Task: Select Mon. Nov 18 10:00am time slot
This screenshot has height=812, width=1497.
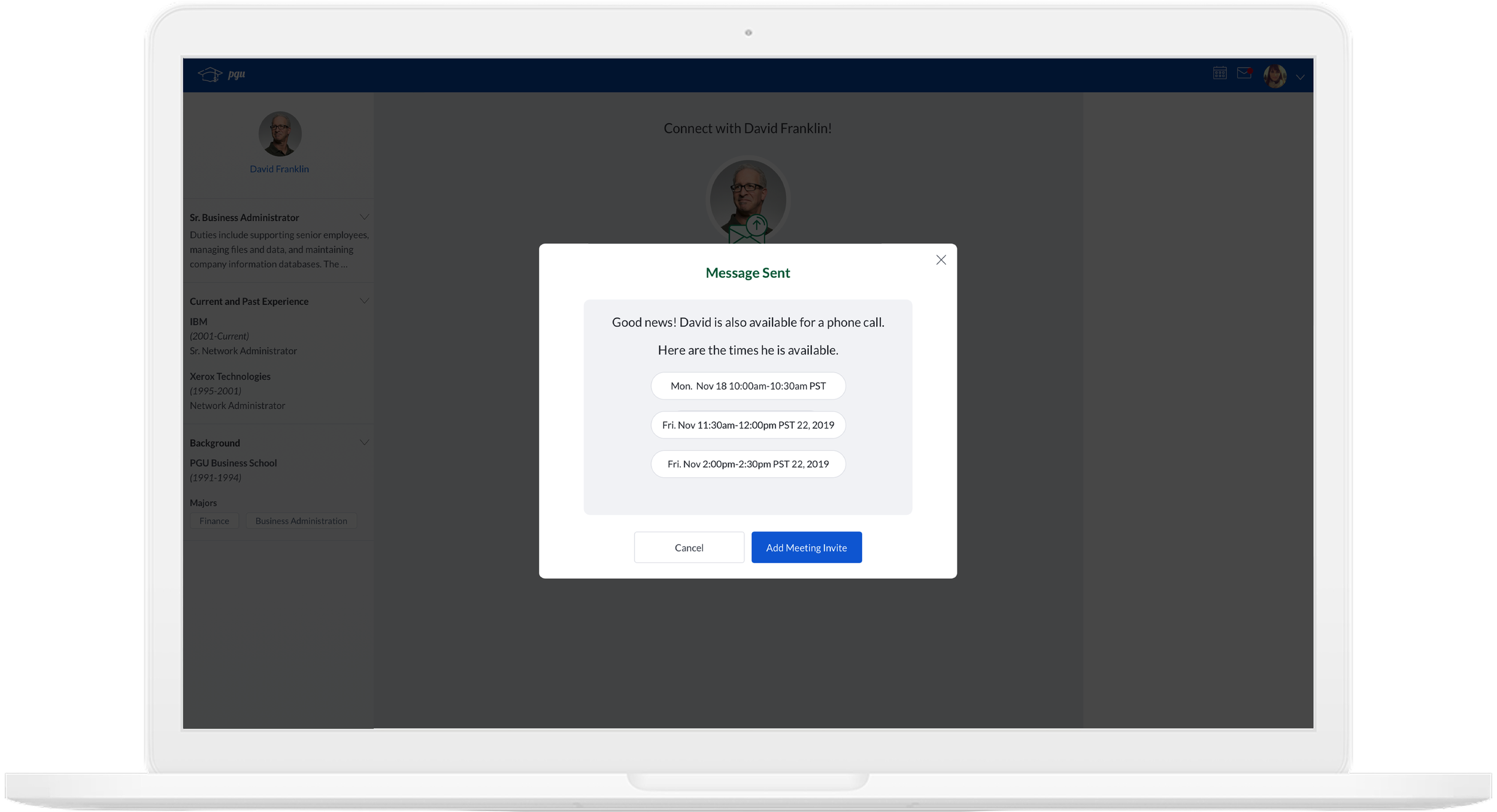Action: tap(748, 386)
